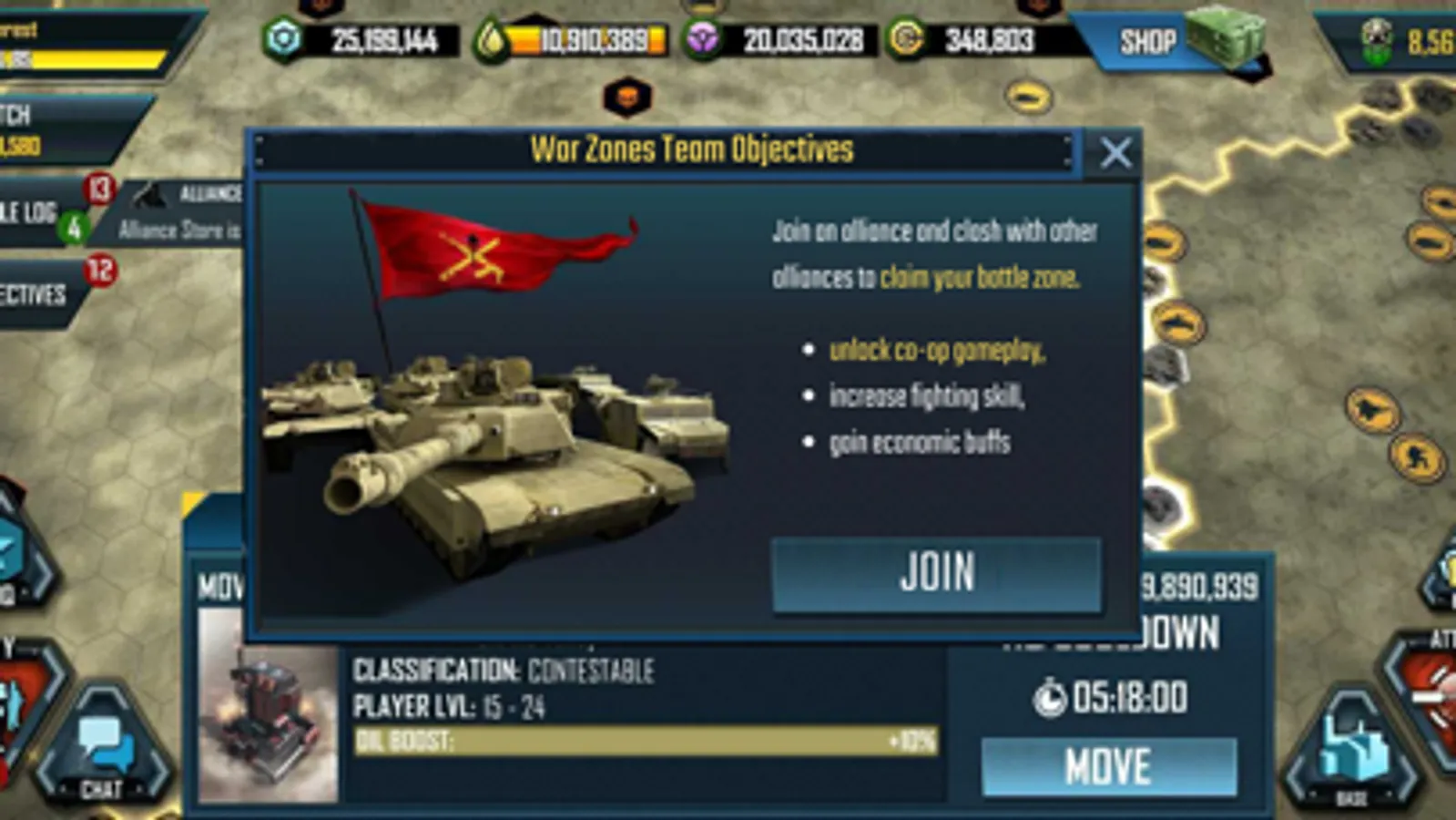Click the MOVE button

[1108, 766]
